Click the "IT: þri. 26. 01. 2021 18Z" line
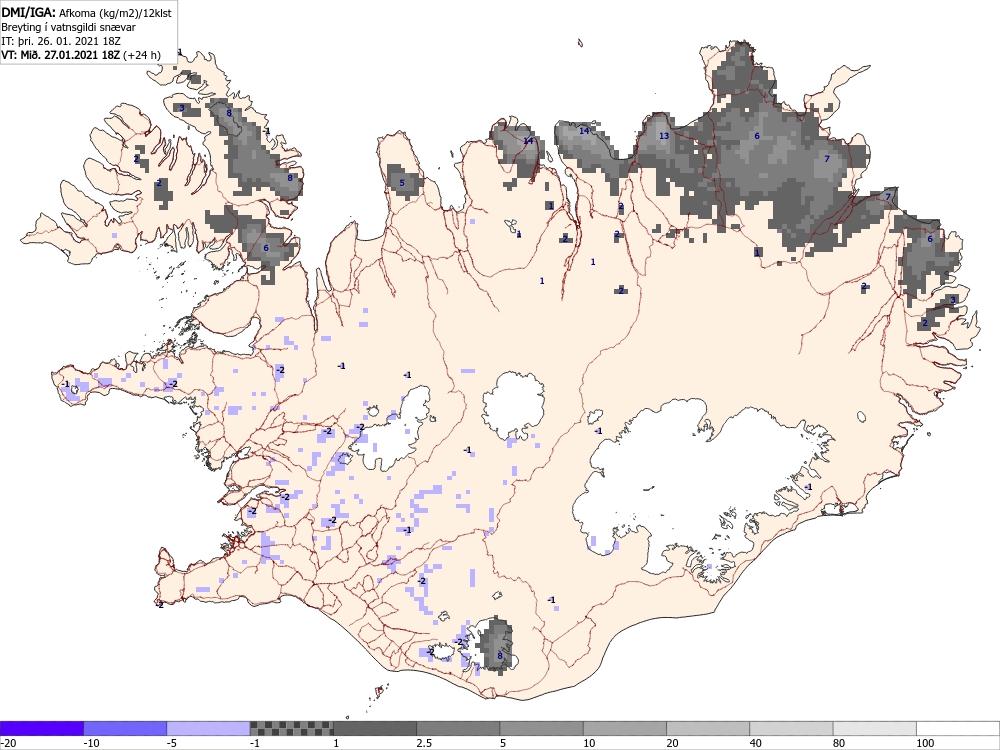Screen dimensions: 1000x750 (61, 41)
